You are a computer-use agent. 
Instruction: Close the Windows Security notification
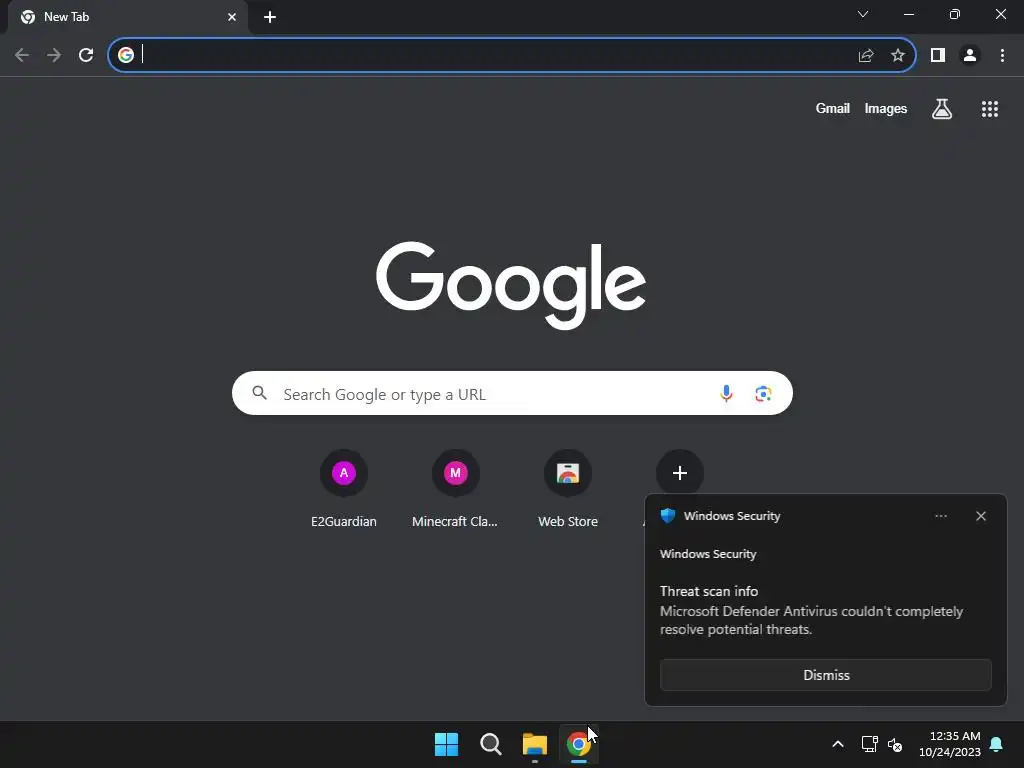point(981,516)
